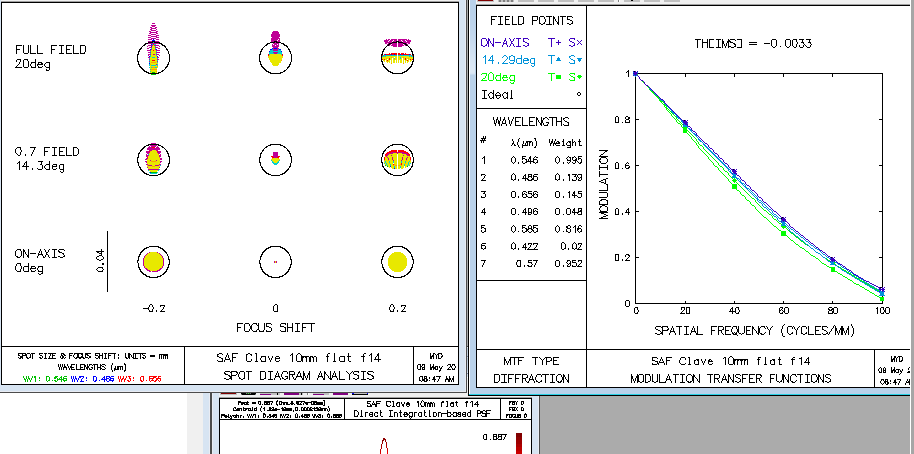The image size is (914, 454).
Task: Click the full-field spot at zero focus shift
Action: click(275, 53)
